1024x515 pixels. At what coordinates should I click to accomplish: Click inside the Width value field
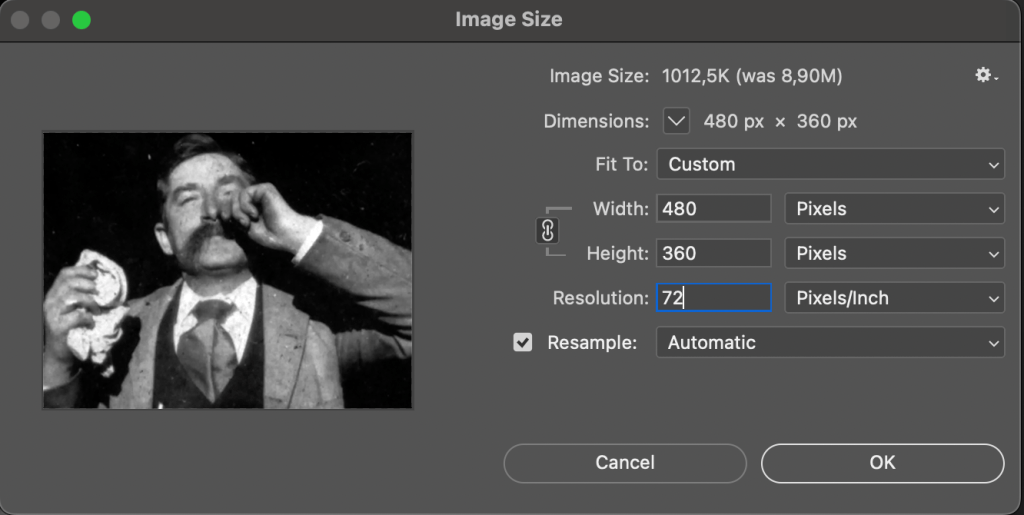(x=713, y=209)
